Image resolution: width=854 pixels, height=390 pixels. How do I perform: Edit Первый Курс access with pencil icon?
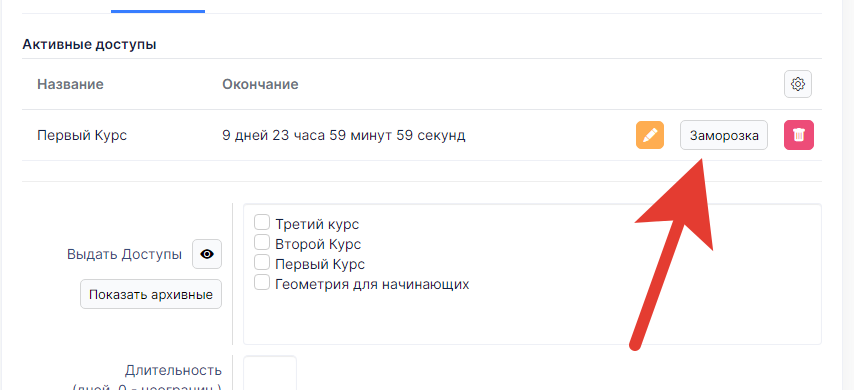tap(650, 135)
